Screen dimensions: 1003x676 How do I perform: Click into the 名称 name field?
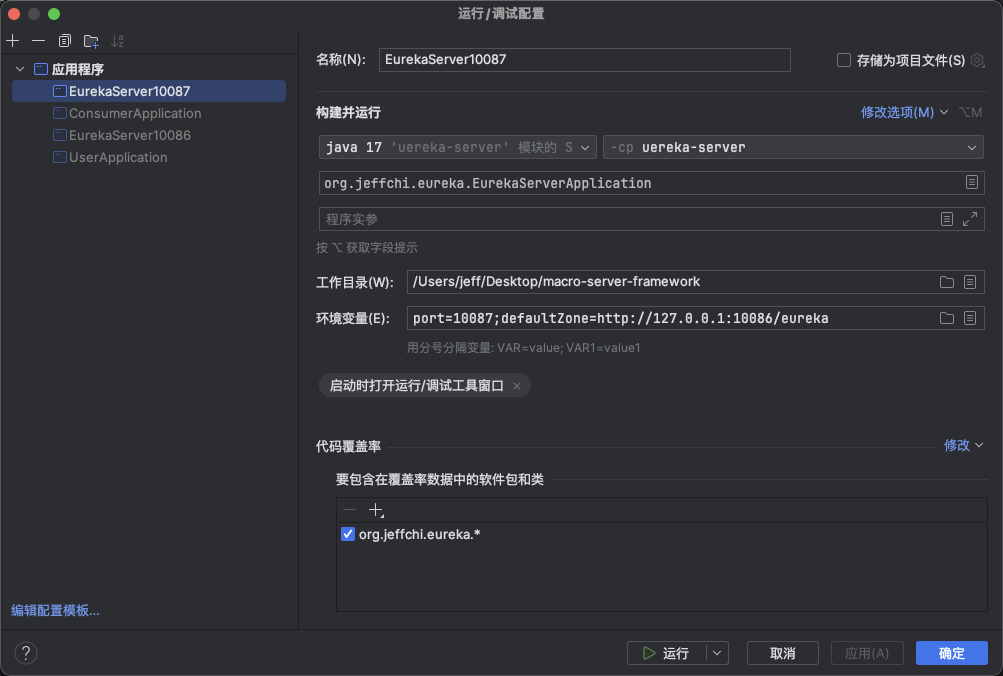click(x=584, y=60)
